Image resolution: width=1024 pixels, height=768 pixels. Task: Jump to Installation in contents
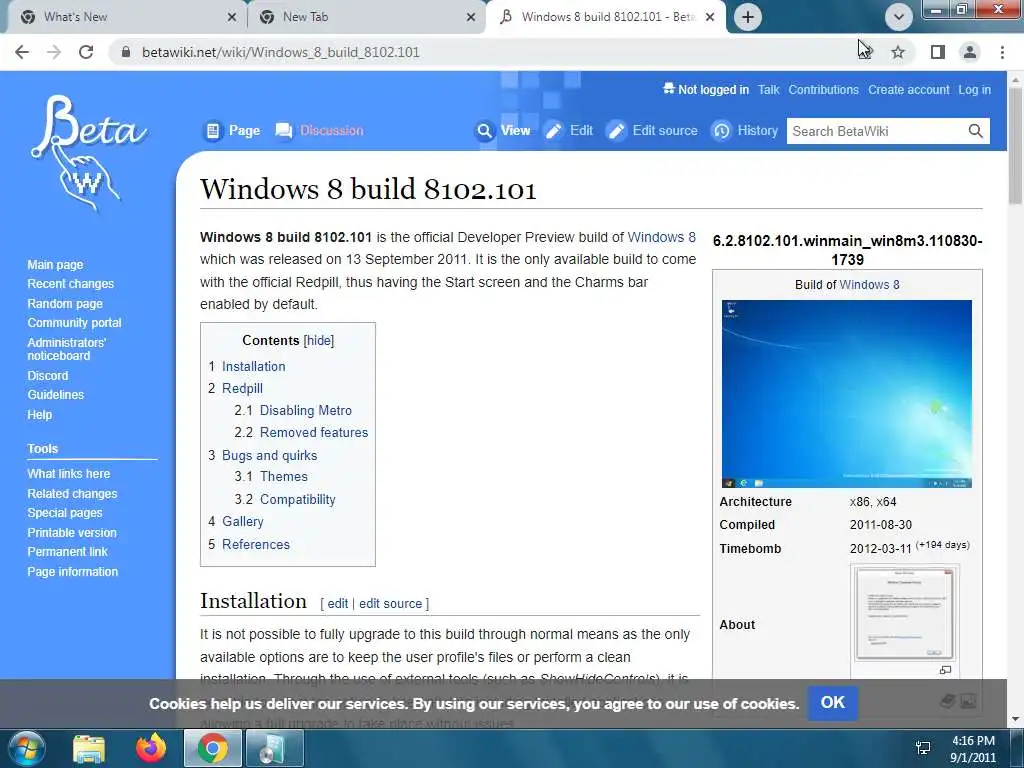[x=253, y=366]
